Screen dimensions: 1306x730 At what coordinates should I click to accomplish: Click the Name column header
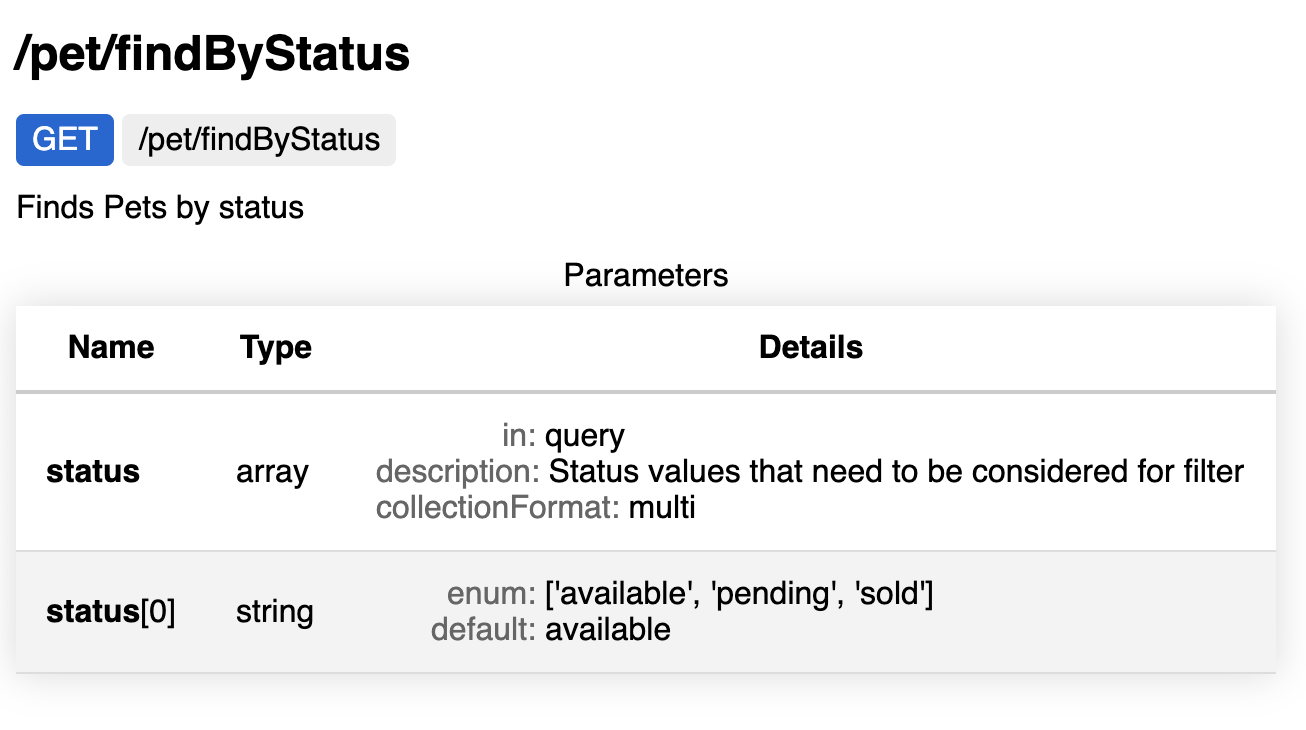tap(111, 347)
